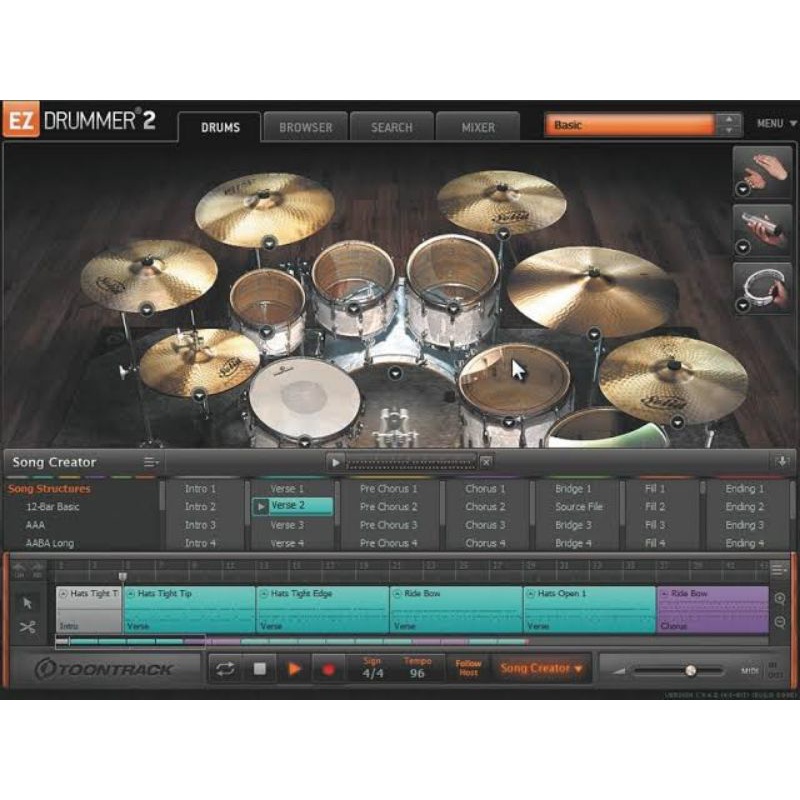Open the Song Creator list menu icon
The width and height of the screenshot is (800, 800).
[x=151, y=462]
